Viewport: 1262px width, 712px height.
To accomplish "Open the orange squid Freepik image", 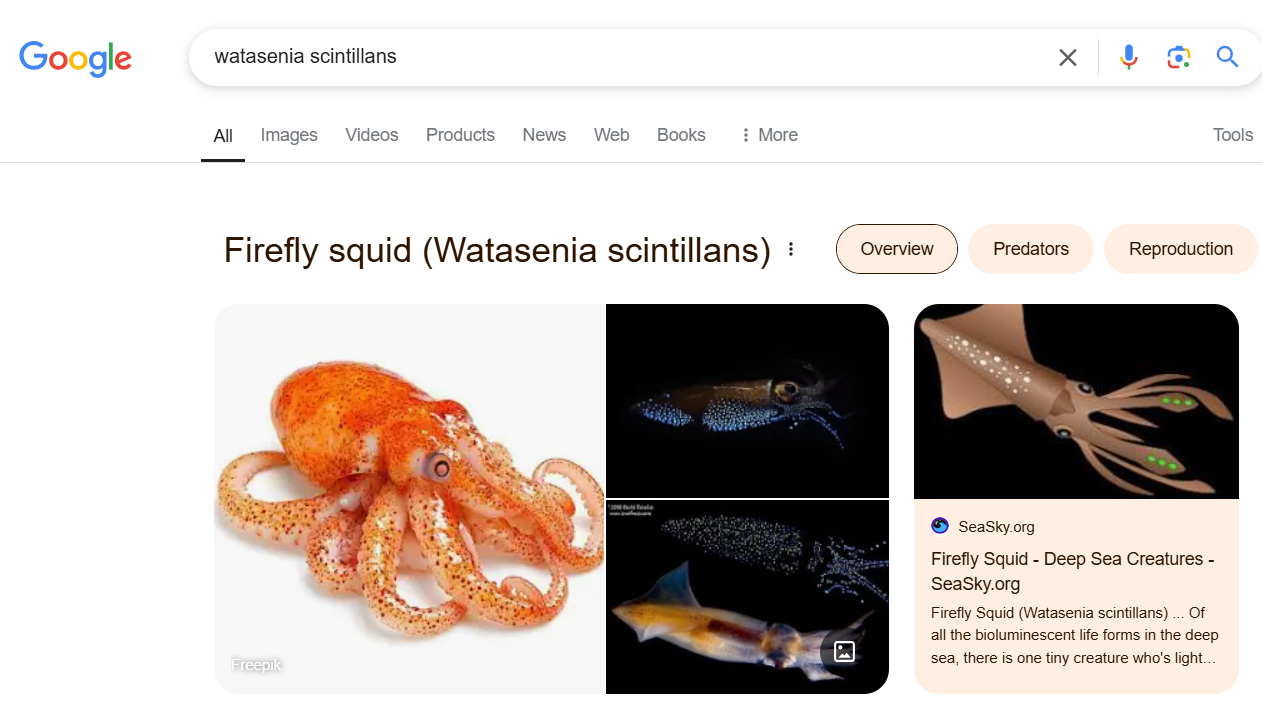I will (x=409, y=498).
